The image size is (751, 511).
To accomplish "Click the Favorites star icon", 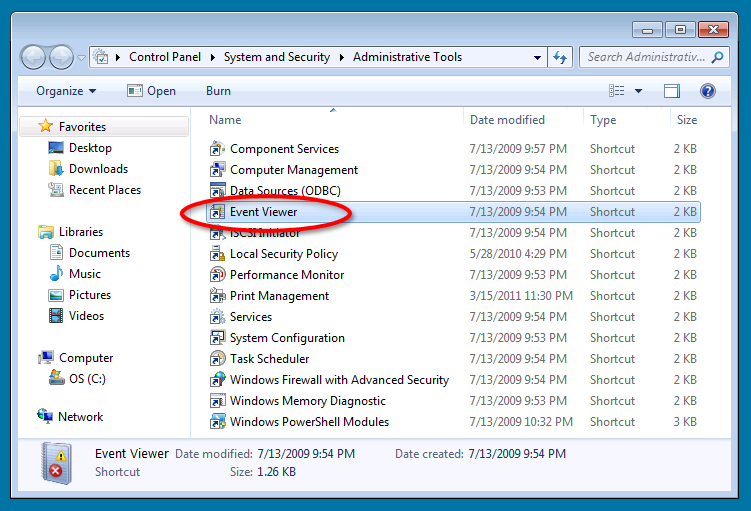I will click(x=46, y=126).
